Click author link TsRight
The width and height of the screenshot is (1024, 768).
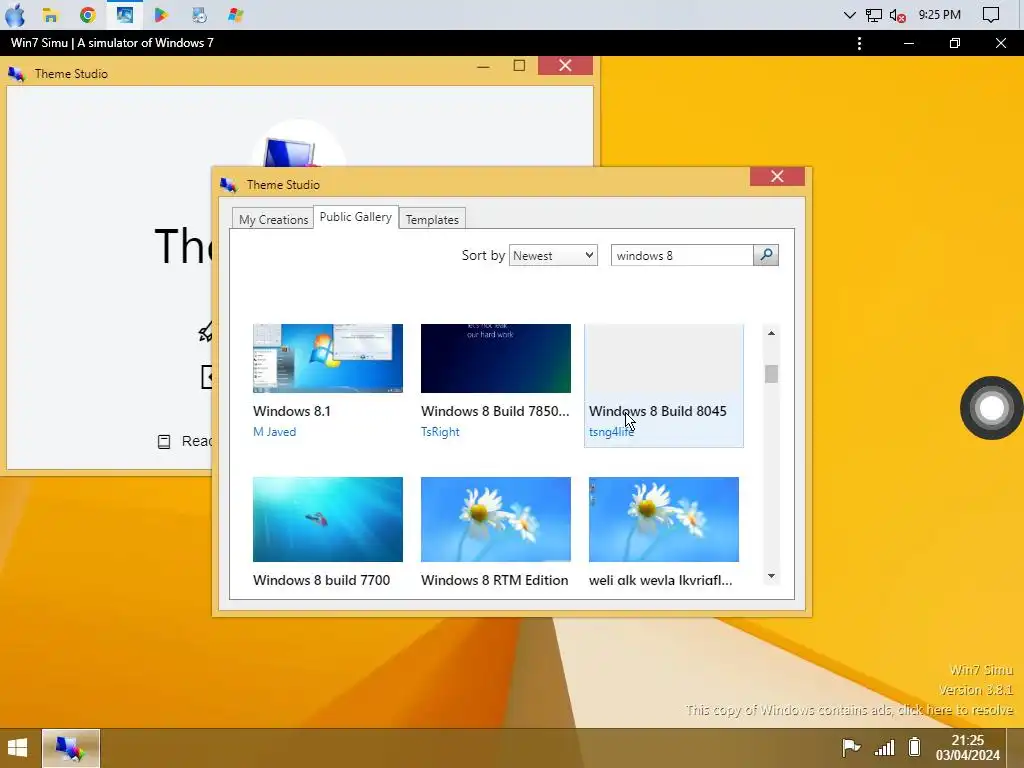point(440,432)
